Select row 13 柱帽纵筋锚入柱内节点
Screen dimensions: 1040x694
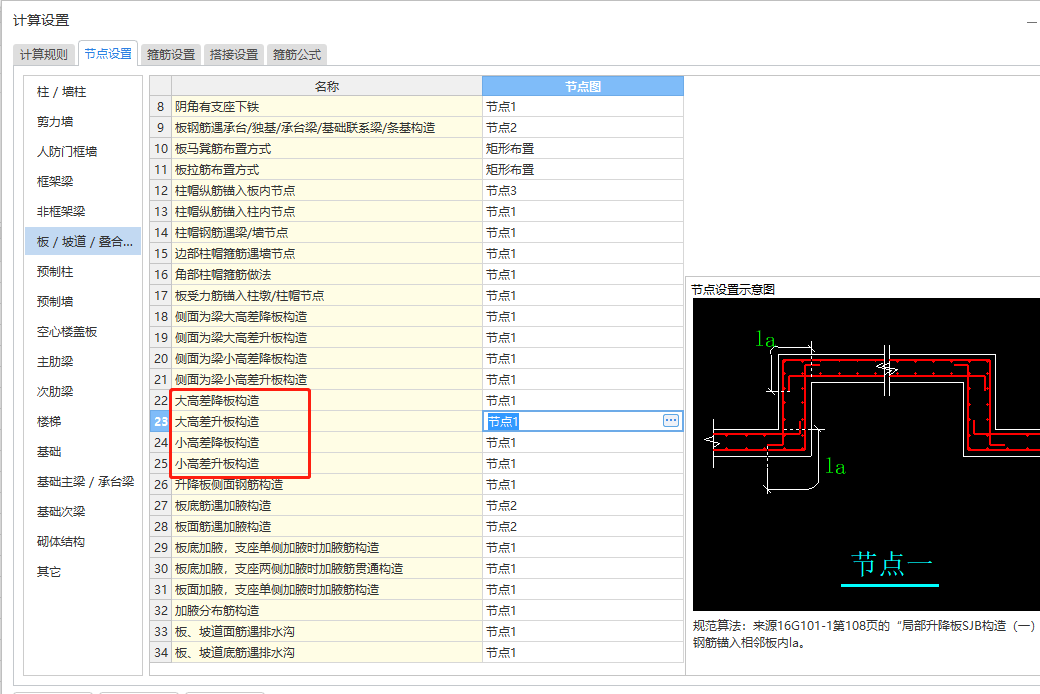coord(326,212)
